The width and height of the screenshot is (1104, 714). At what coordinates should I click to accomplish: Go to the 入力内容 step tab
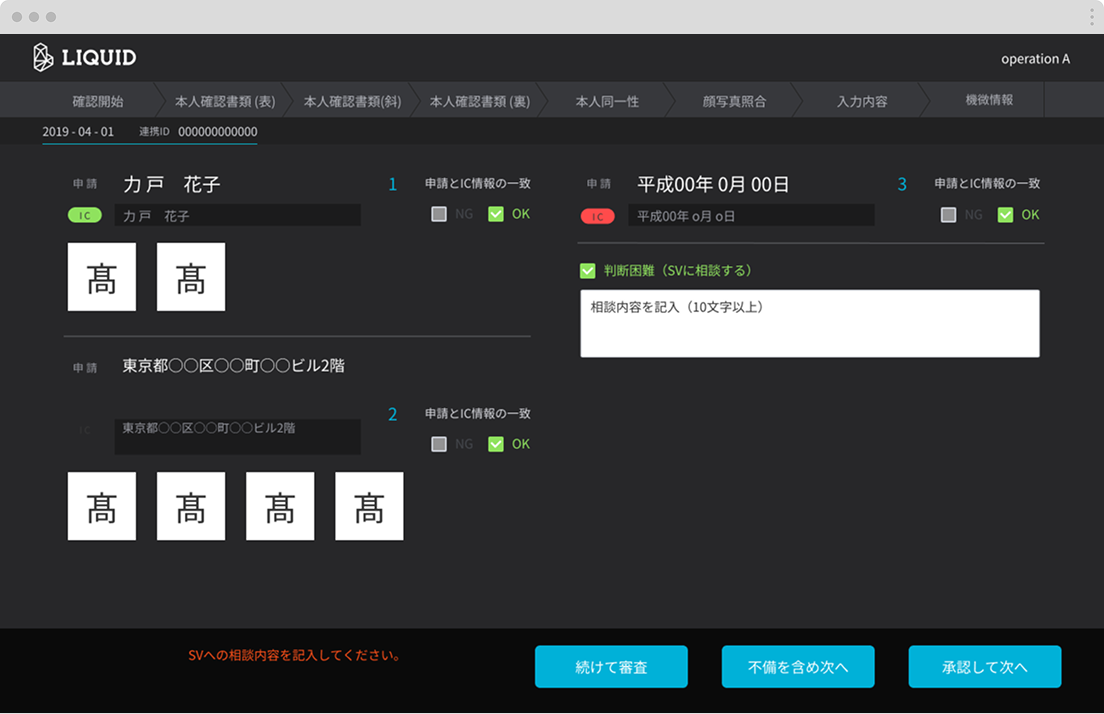coord(860,101)
